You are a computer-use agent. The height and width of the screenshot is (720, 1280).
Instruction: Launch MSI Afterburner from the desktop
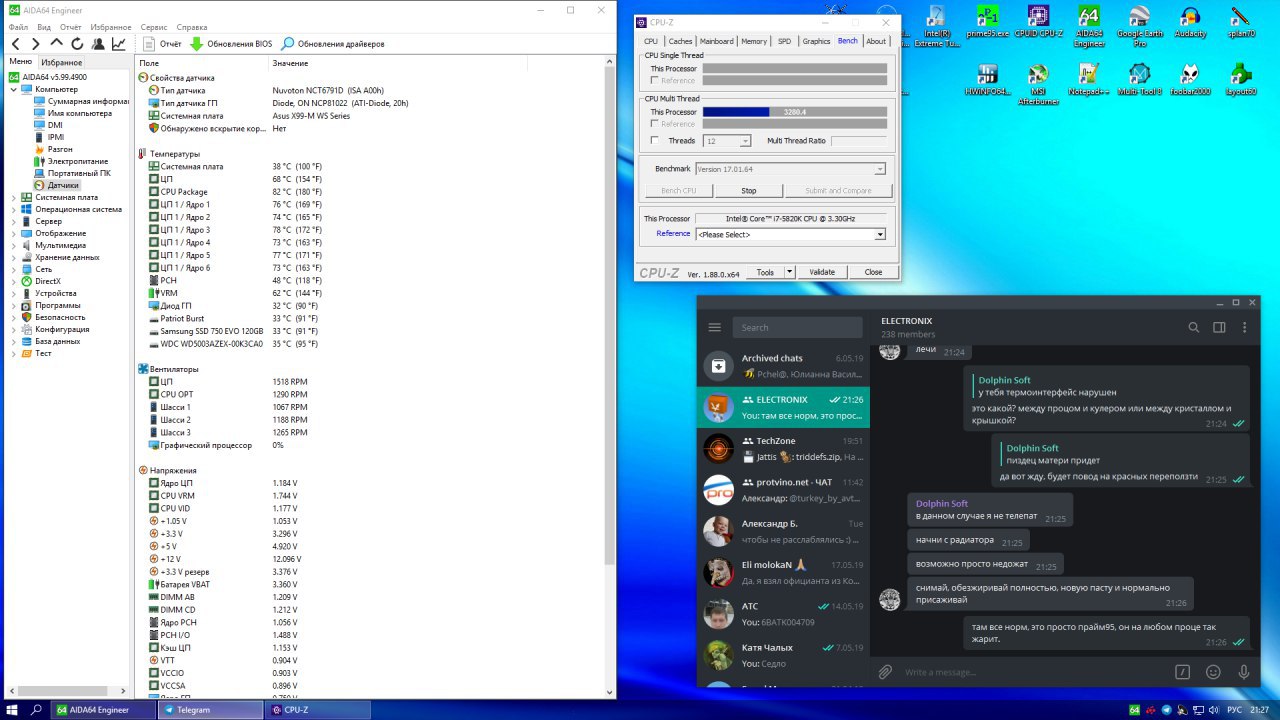1038,84
